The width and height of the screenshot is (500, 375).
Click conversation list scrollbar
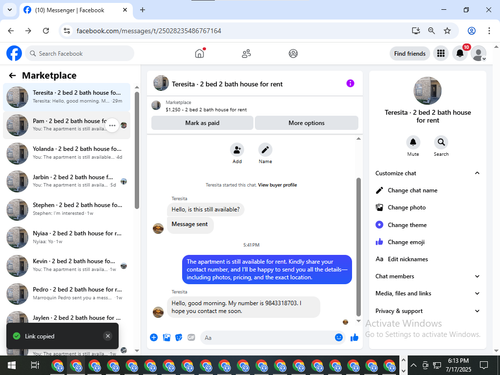(137, 150)
